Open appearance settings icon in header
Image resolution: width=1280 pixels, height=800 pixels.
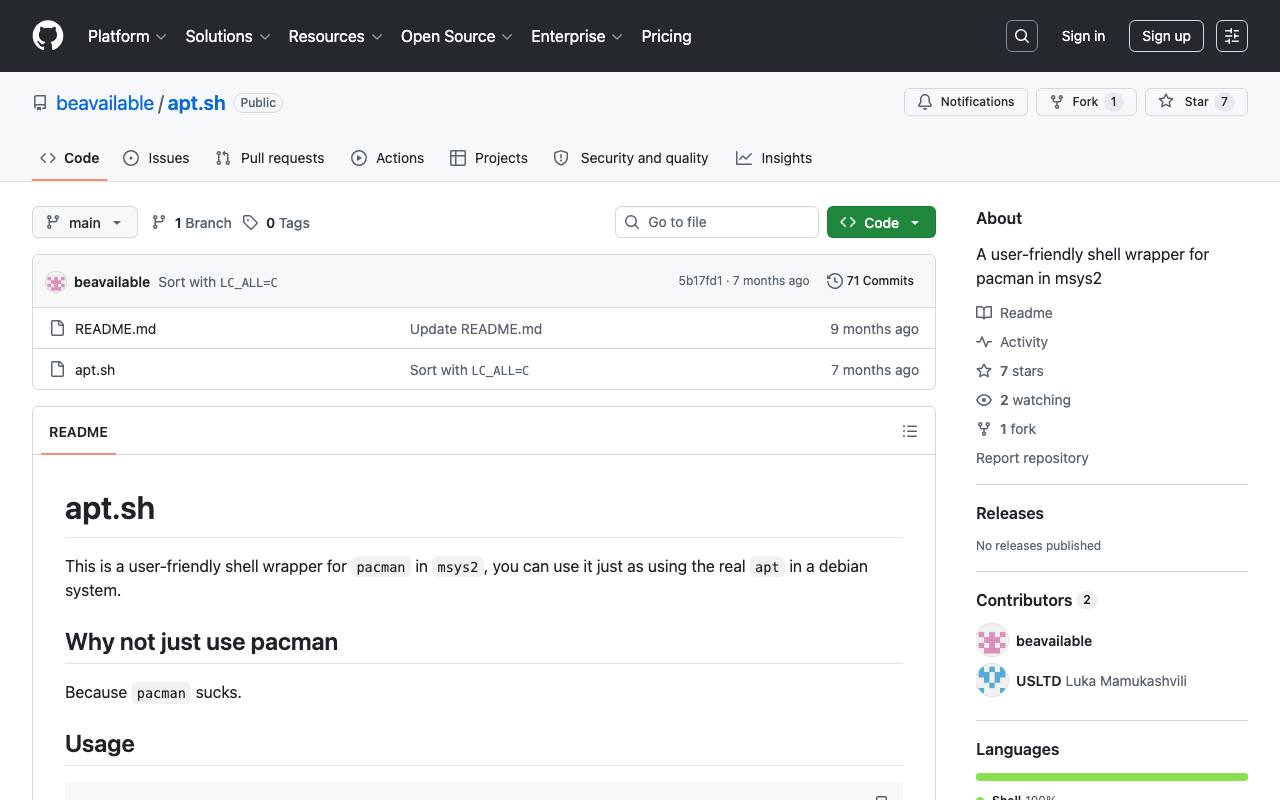1232,36
